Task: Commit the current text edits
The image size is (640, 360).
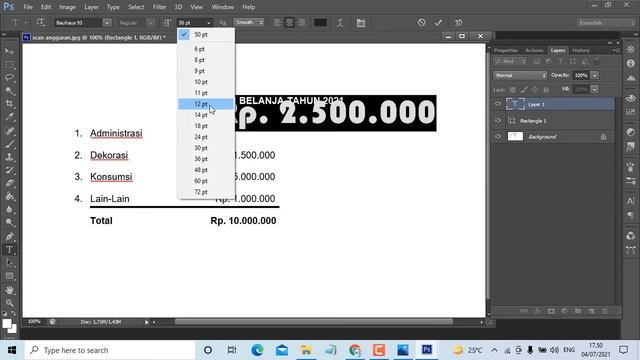Action: coord(438,22)
